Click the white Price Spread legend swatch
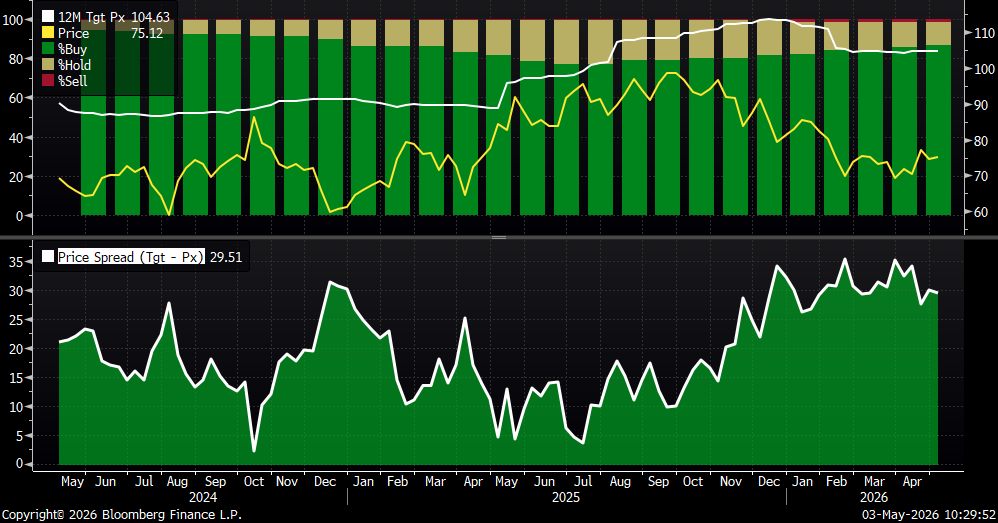Screen dimensions: 998x523 click(x=48, y=256)
